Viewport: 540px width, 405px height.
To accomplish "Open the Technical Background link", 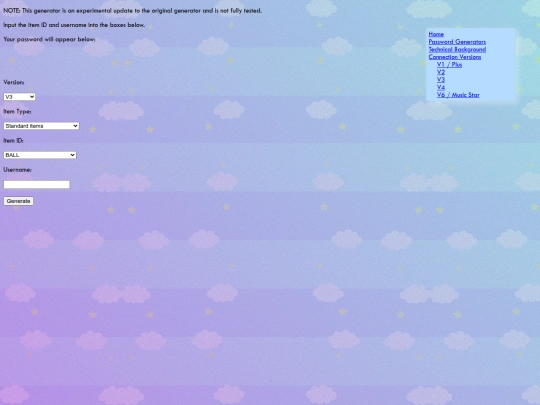I will coord(457,49).
